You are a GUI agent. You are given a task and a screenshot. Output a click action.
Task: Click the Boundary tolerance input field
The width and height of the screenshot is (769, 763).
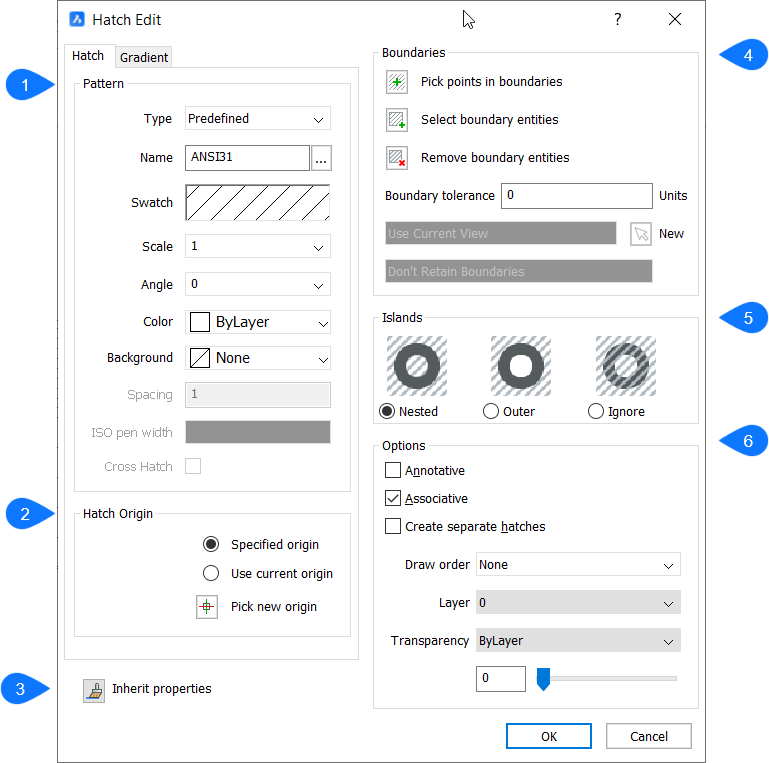point(576,196)
